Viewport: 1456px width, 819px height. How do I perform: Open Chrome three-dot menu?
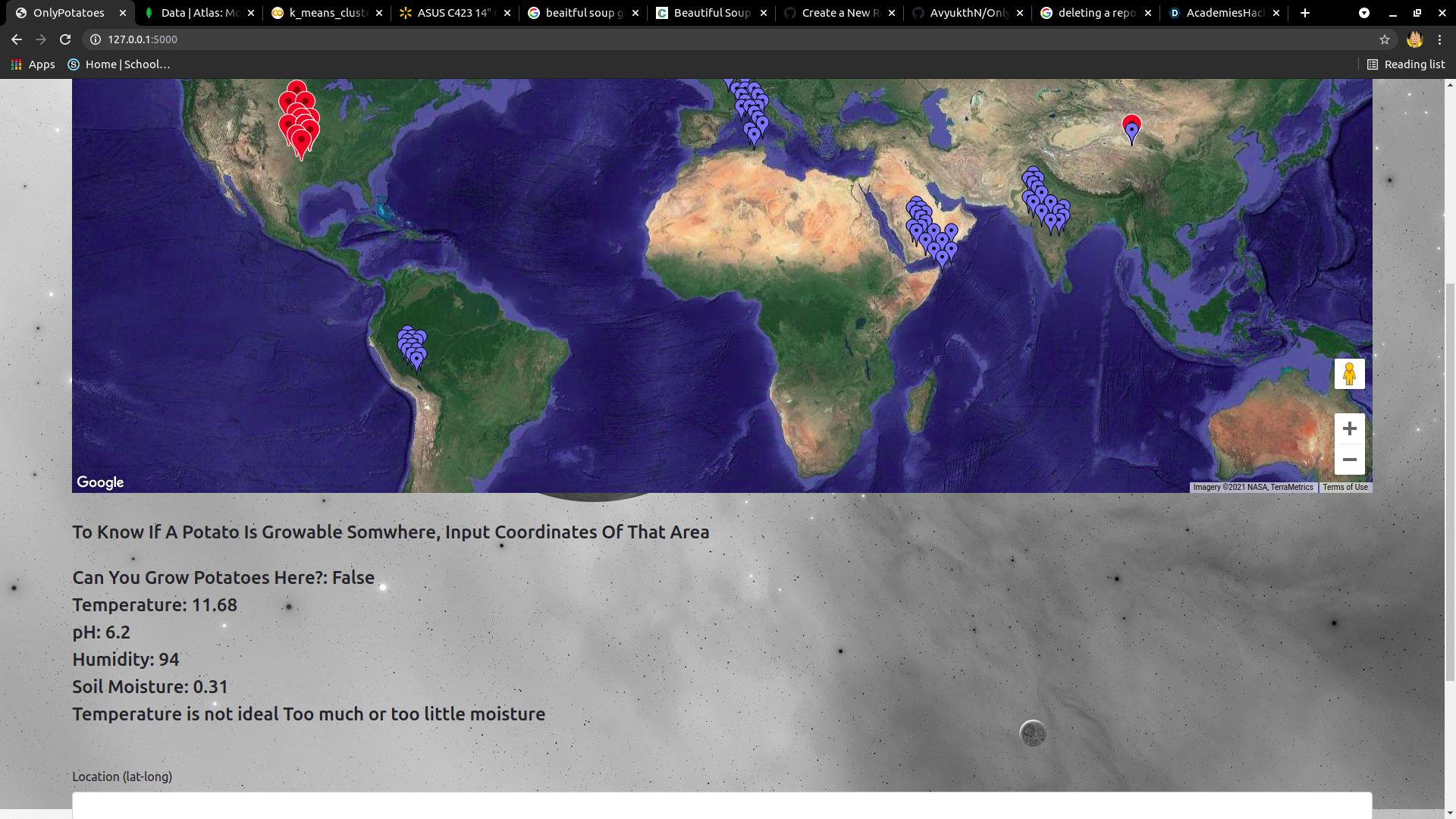click(1439, 39)
